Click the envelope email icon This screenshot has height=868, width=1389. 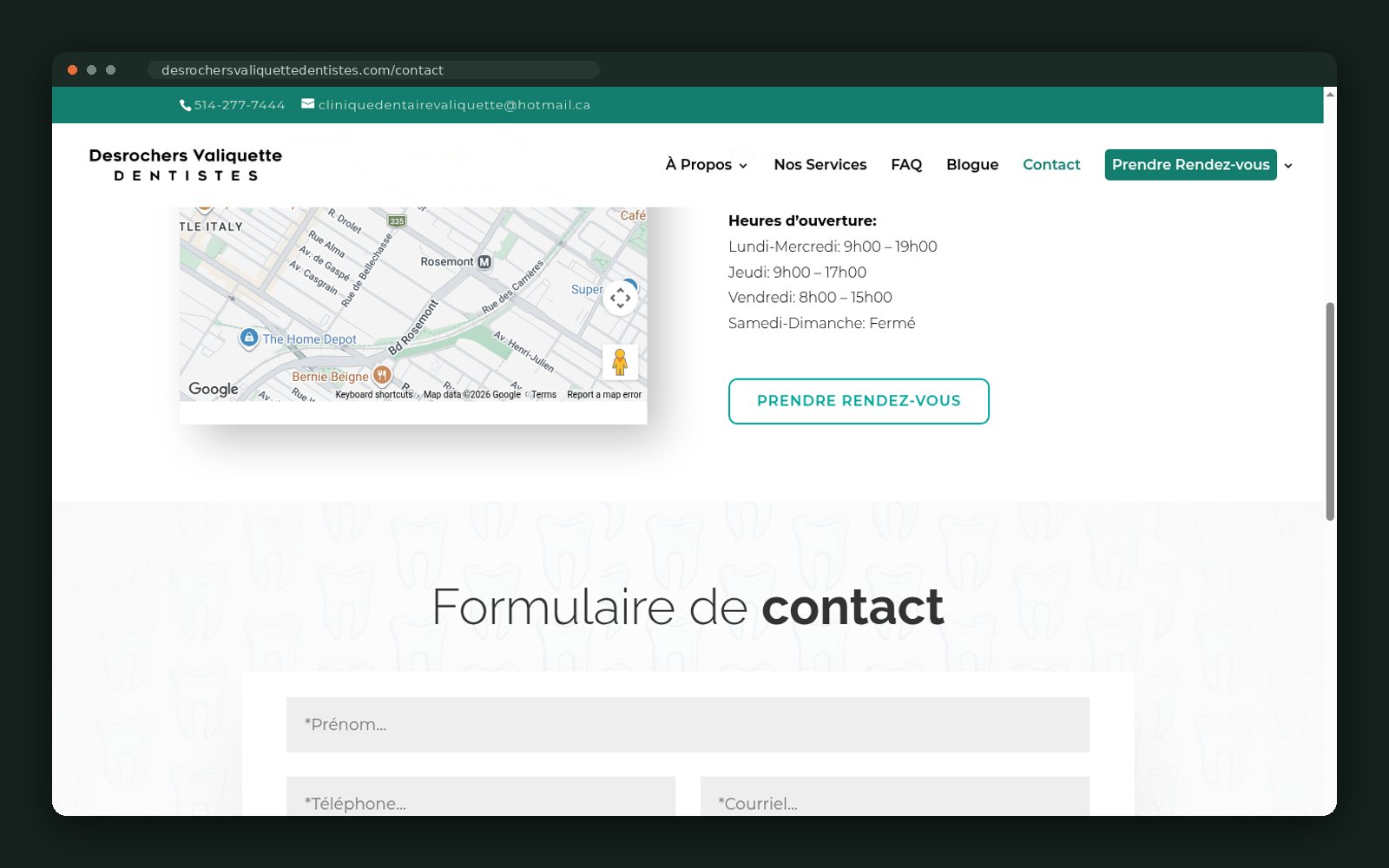(x=307, y=104)
